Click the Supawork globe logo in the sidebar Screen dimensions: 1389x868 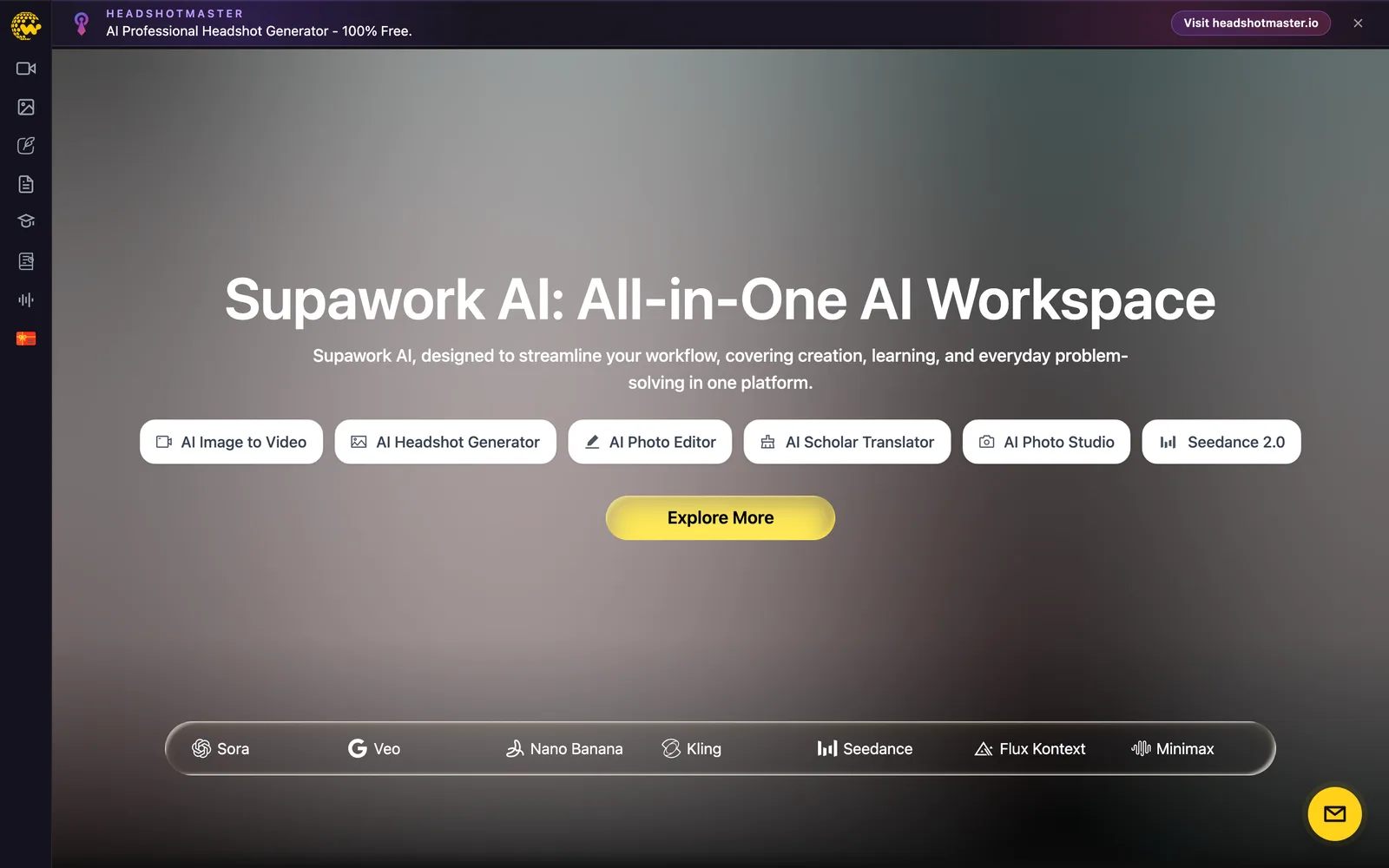click(x=26, y=26)
